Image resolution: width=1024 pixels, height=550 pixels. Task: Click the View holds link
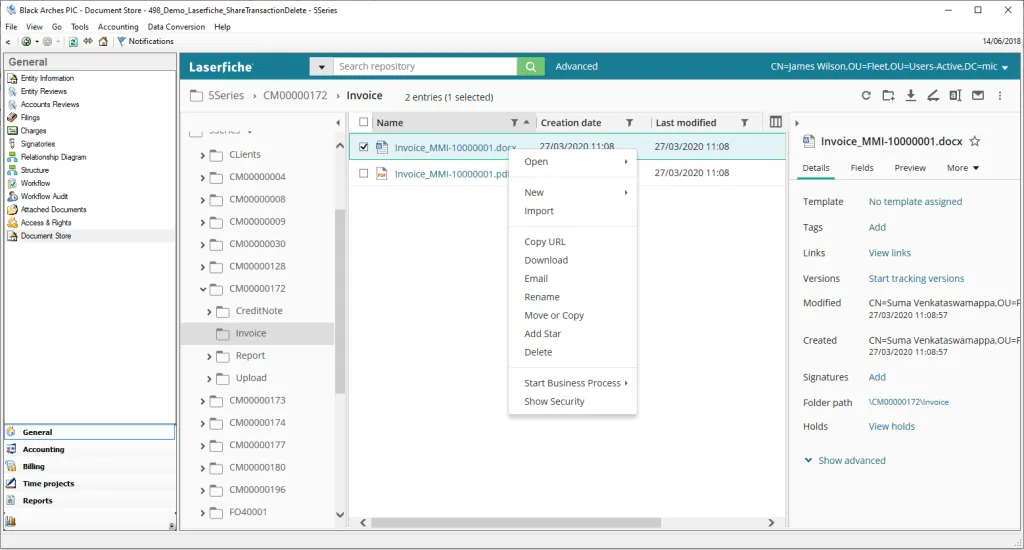pyautogui.click(x=891, y=427)
